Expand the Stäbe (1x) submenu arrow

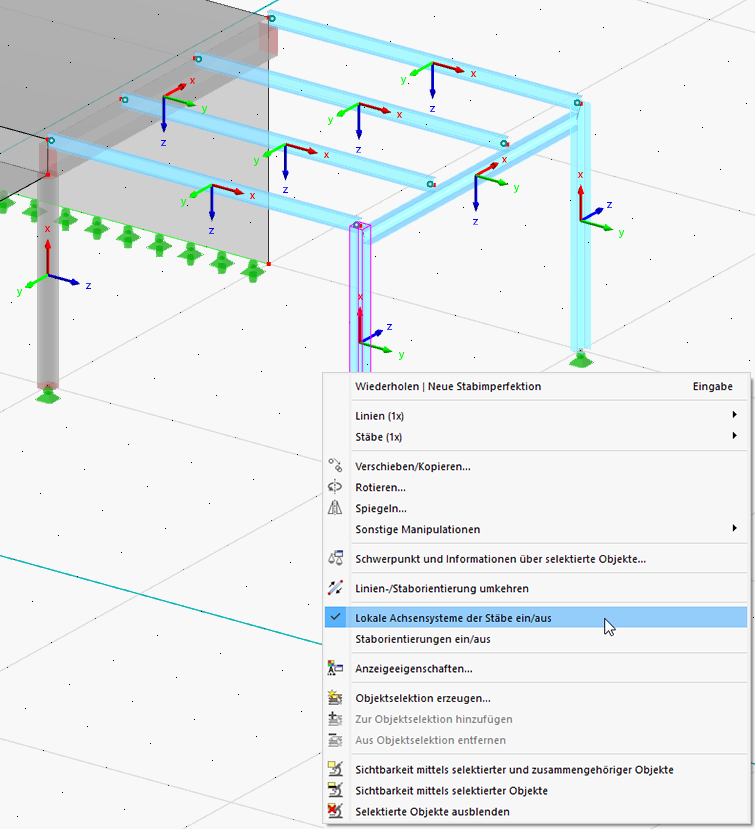pyautogui.click(x=735, y=436)
